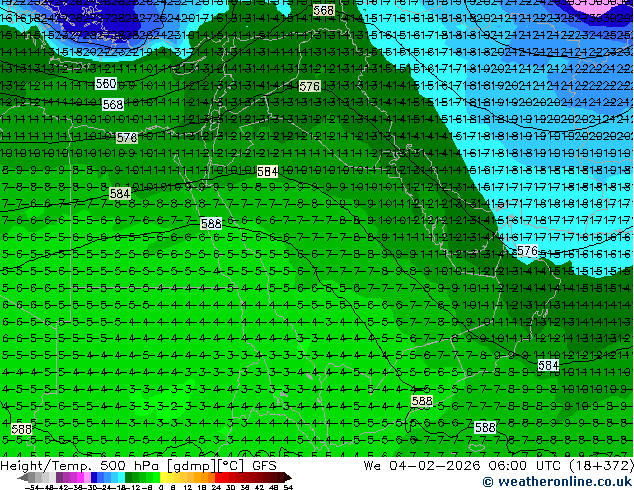Click the 588 contour label in the map center
Image resolution: width=634 pixels, height=490 pixels.
(x=211, y=223)
